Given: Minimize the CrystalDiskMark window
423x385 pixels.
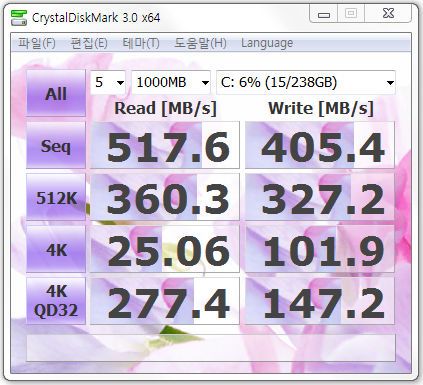Looking at the screenshot, I should pyautogui.click(x=324, y=14).
